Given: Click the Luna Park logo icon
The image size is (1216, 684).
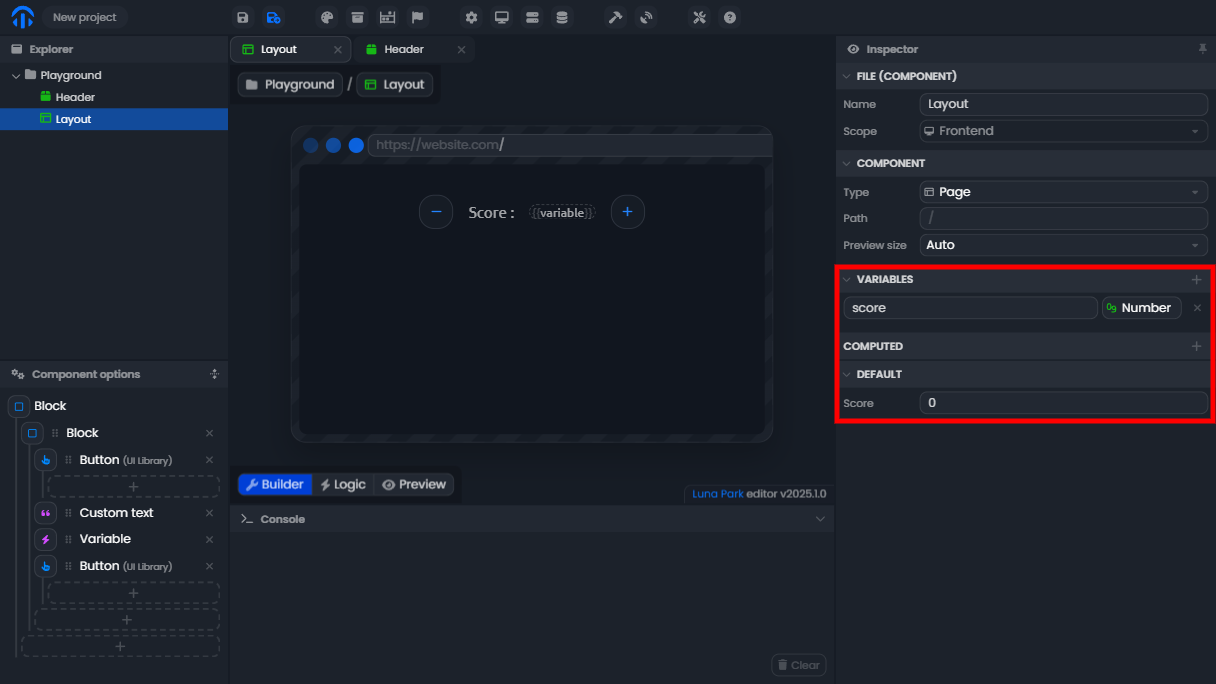Looking at the screenshot, I should [x=22, y=17].
